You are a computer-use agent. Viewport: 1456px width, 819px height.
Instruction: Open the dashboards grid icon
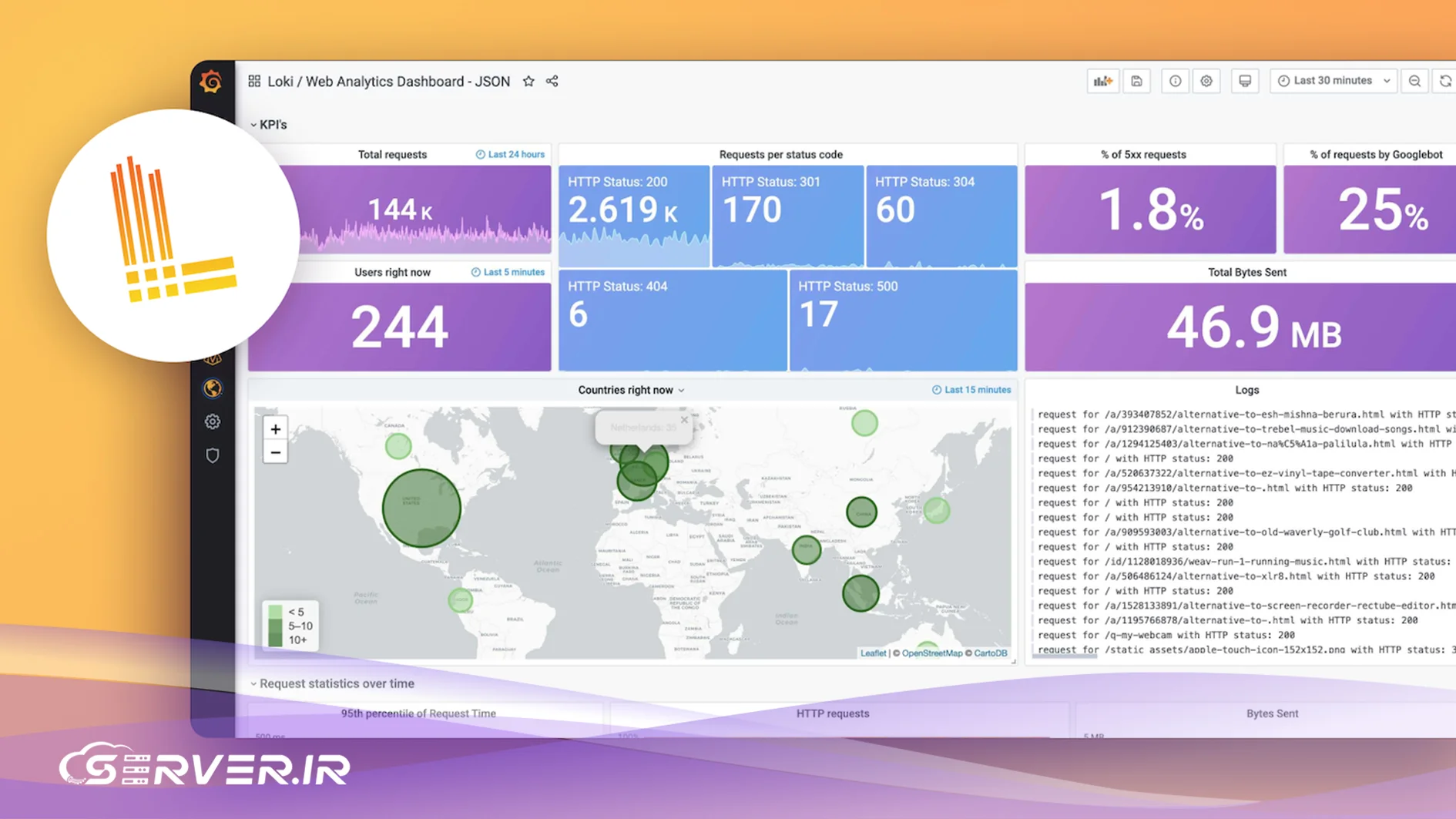[x=254, y=81]
